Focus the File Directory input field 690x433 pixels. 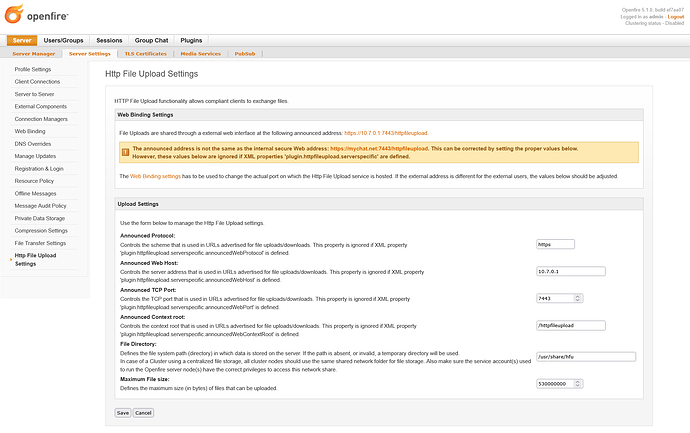[586, 357]
